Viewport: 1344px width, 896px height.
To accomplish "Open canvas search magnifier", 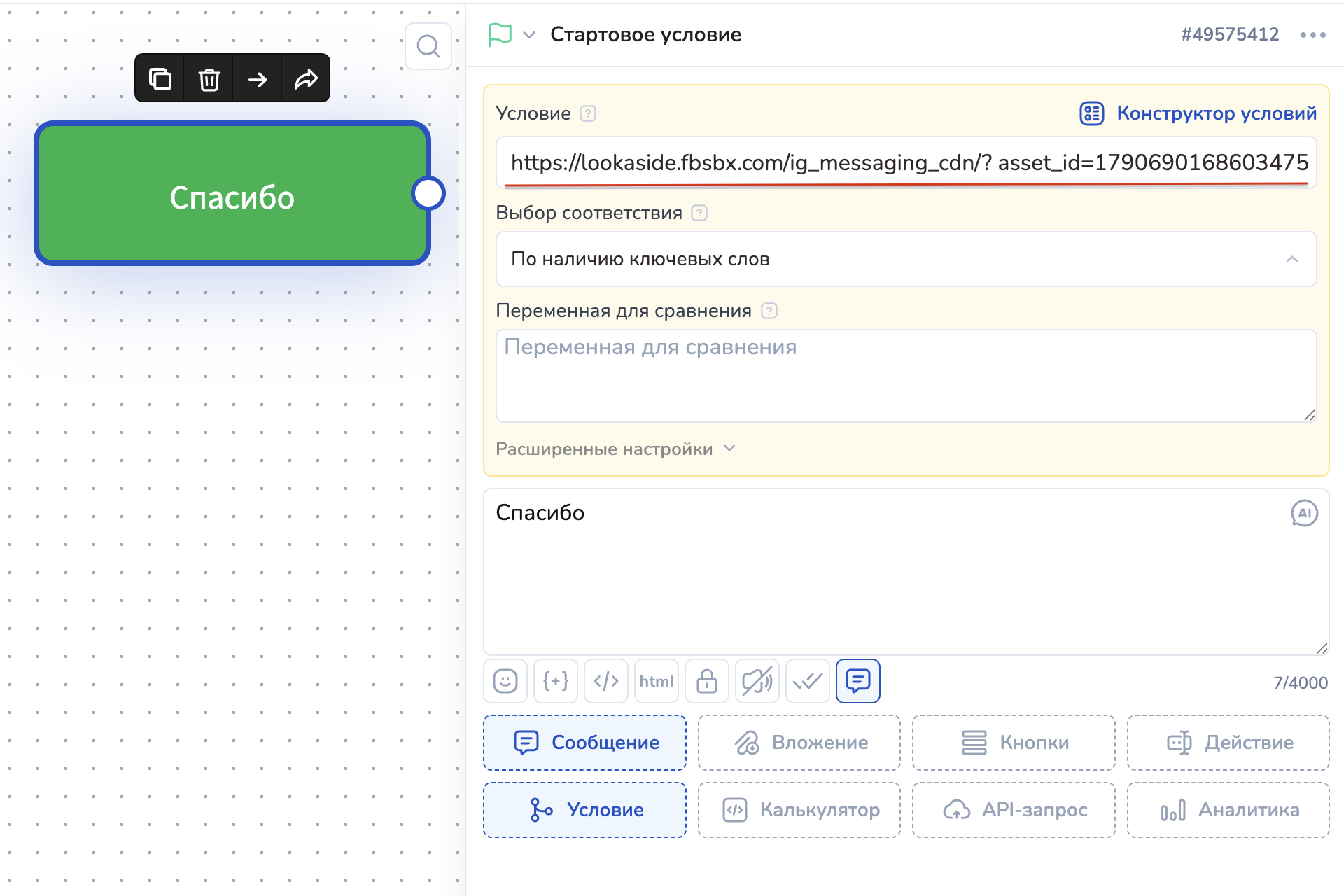I will point(428,46).
